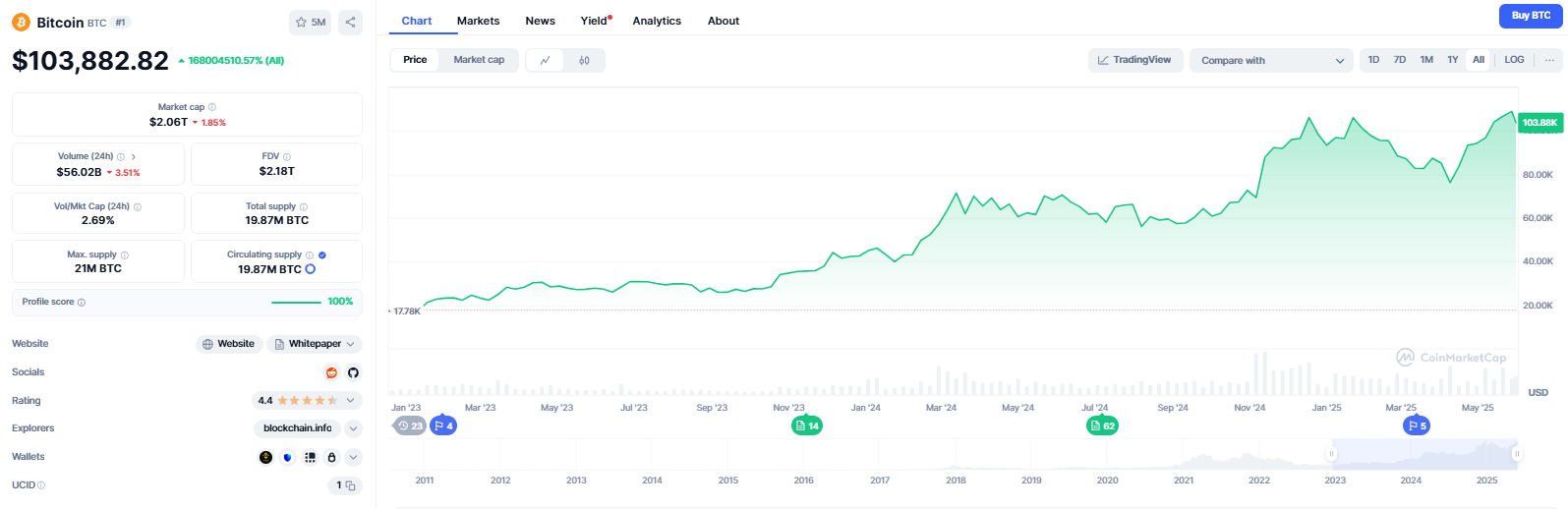Click Vol/Mkt Cap (24h) info icon
Viewport: 1568px width, 509px height.
coord(138,206)
